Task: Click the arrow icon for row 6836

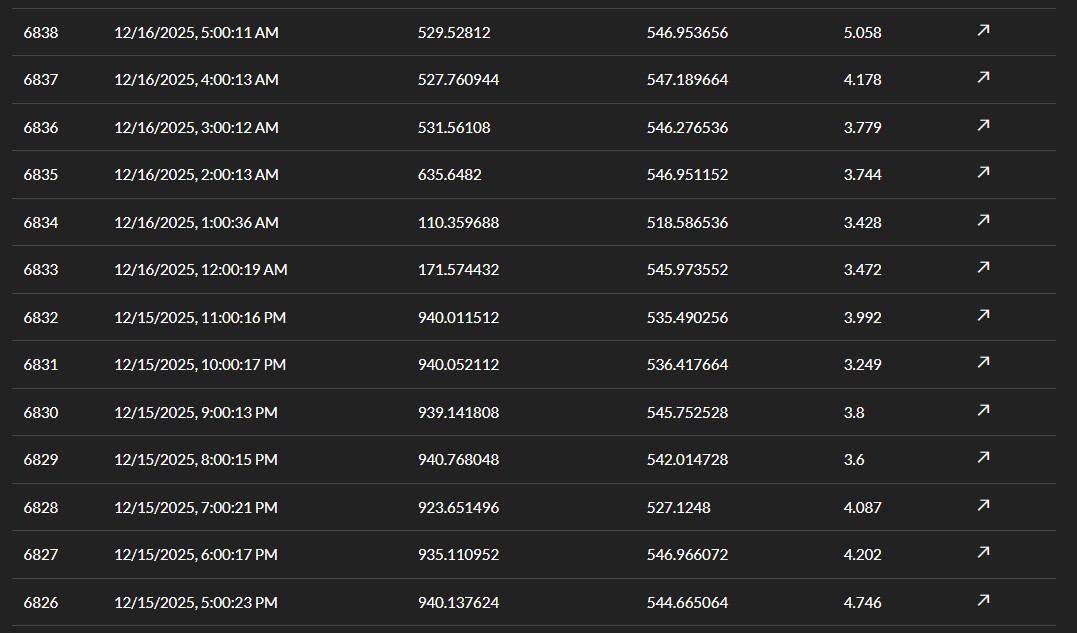Action: (x=983, y=126)
